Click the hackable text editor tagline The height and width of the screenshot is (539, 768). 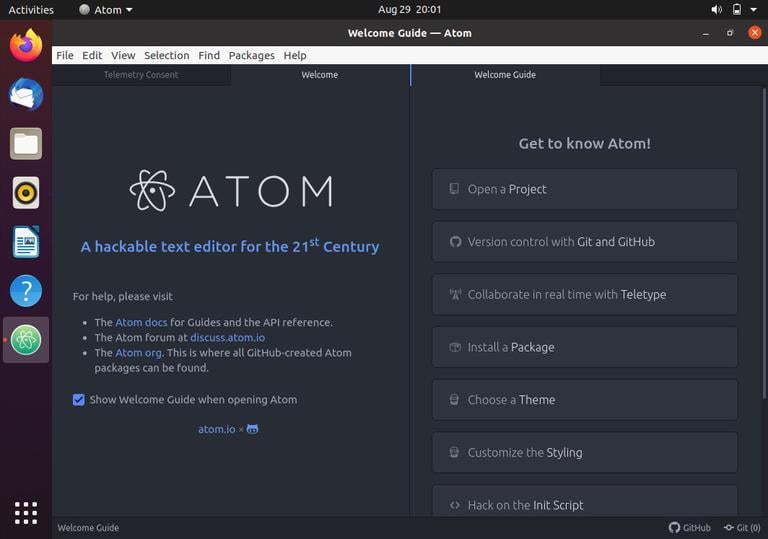(230, 245)
